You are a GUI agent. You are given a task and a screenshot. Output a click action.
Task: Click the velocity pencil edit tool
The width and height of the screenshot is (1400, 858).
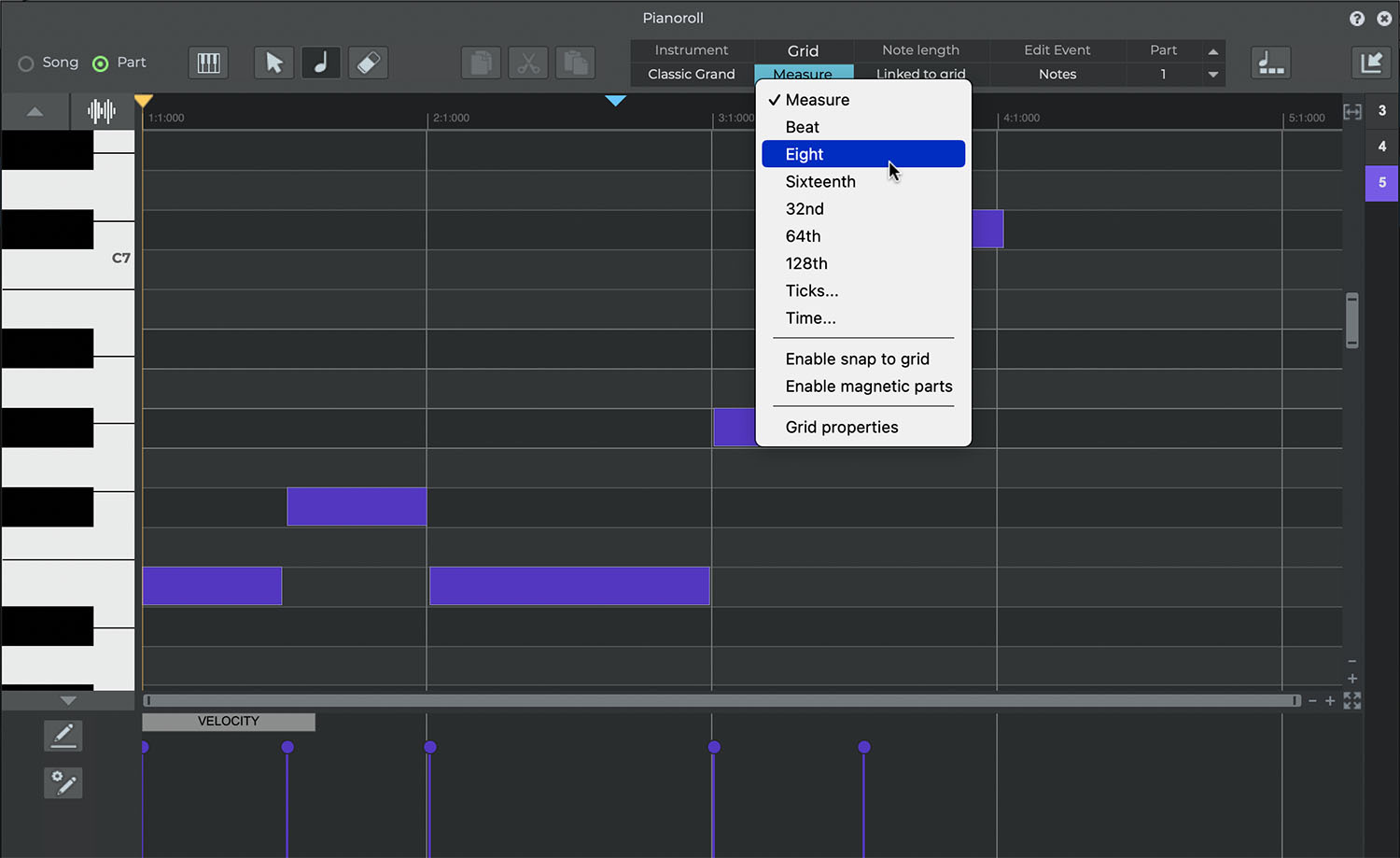[x=63, y=736]
